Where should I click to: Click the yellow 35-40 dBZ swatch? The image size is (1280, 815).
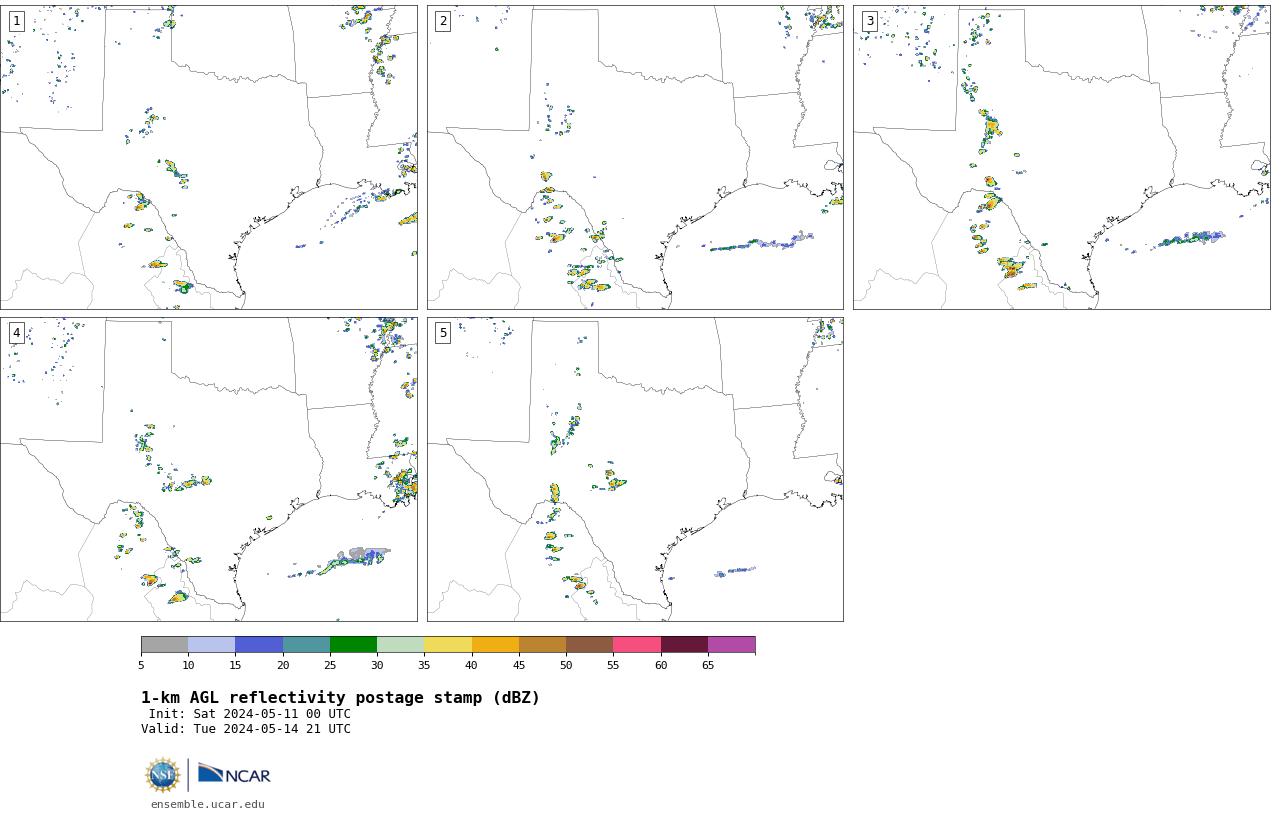(448, 645)
